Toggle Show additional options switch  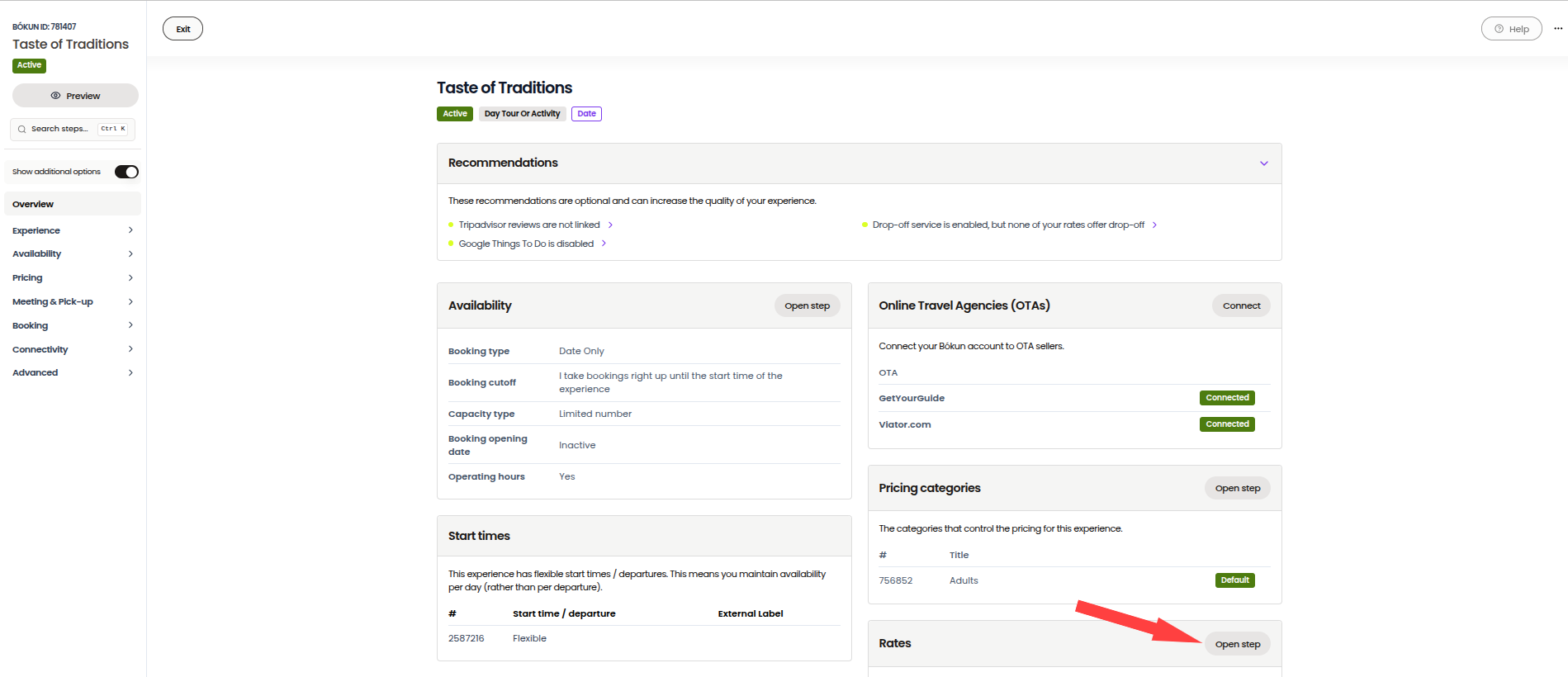(126, 172)
